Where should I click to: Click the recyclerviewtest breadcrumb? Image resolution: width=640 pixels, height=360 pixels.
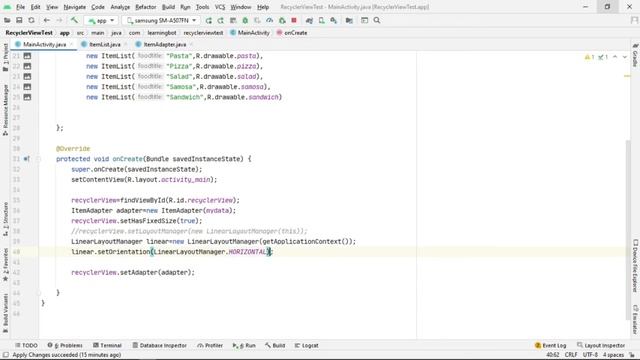coord(203,33)
